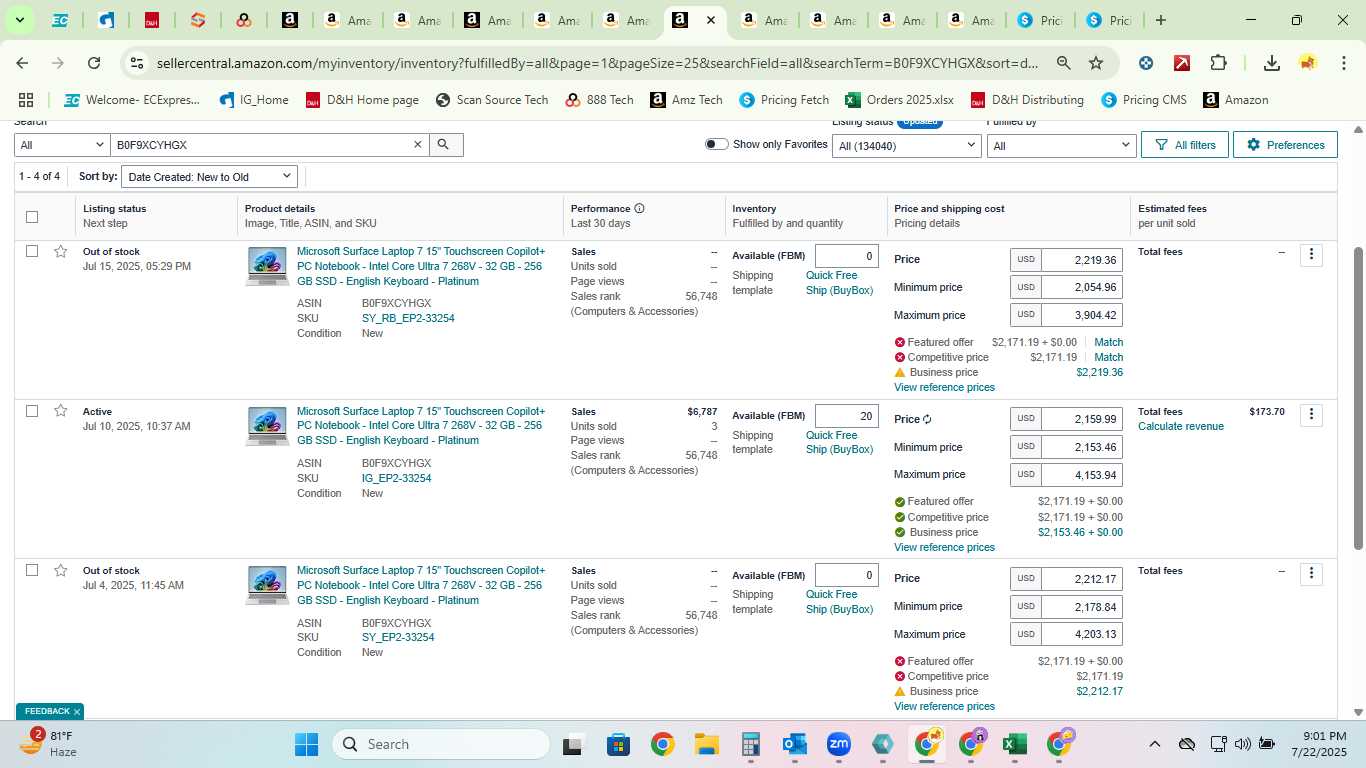This screenshot has height=768, width=1366.
Task: Click the browser back arrow
Action: point(22,63)
